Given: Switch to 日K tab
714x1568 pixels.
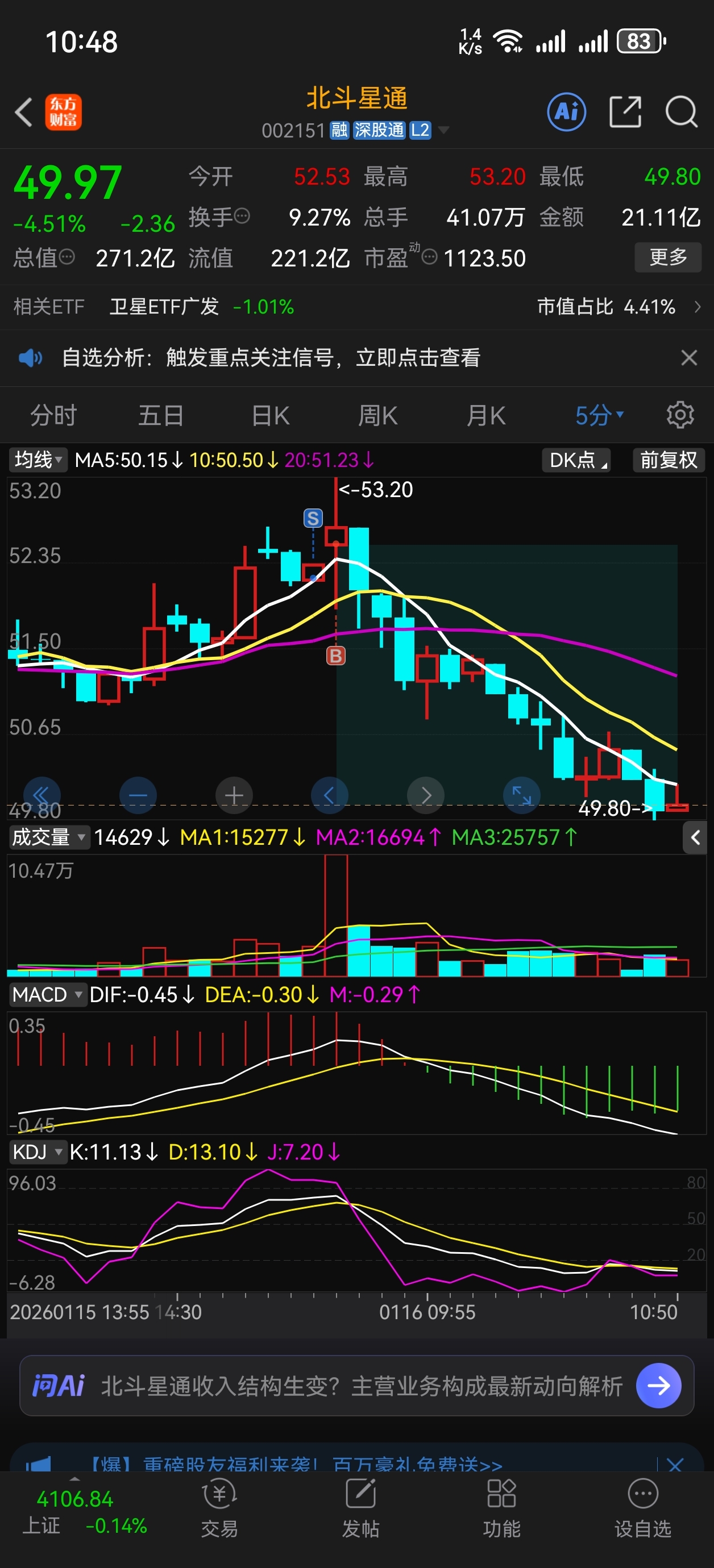Looking at the screenshot, I should (271, 416).
